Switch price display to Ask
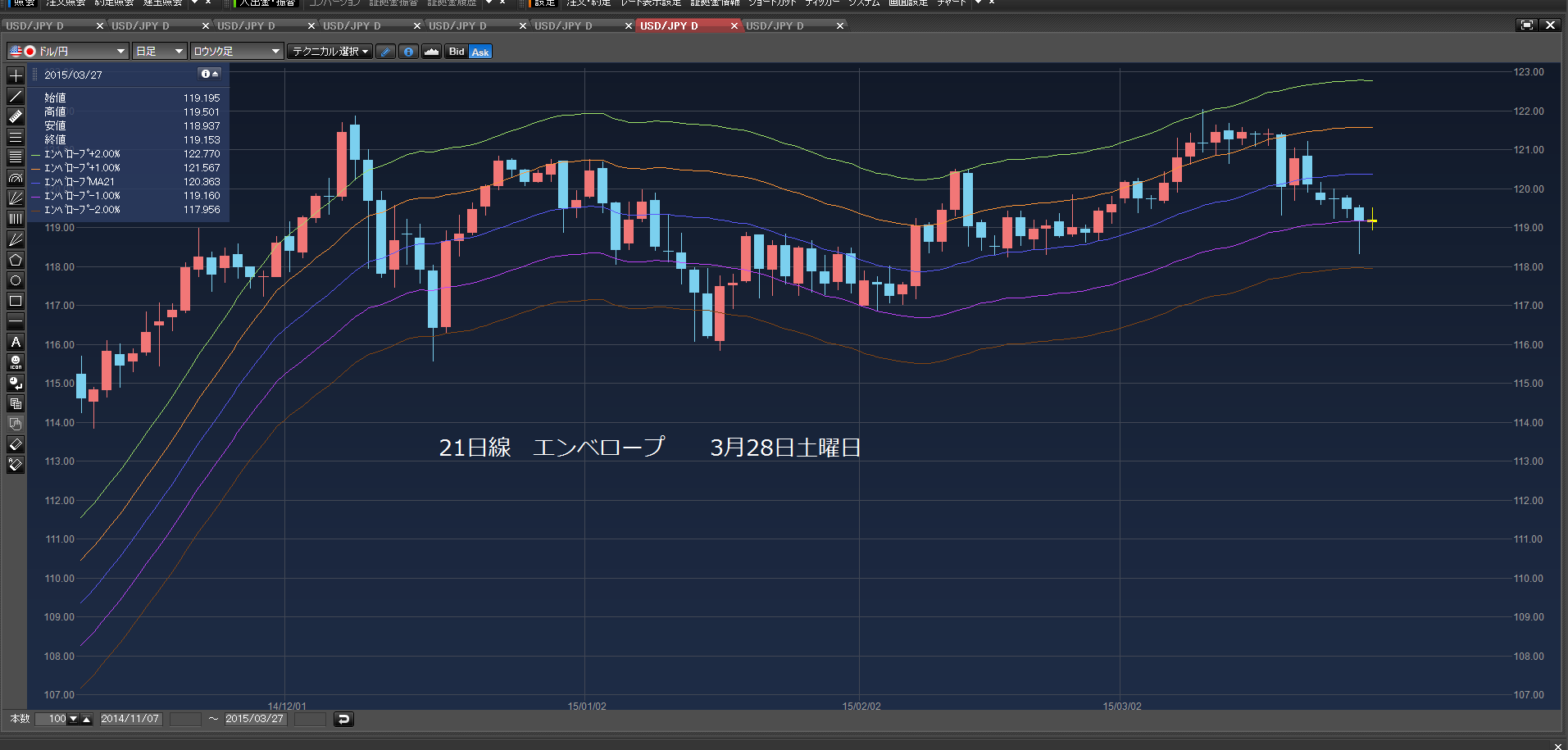 coord(480,52)
